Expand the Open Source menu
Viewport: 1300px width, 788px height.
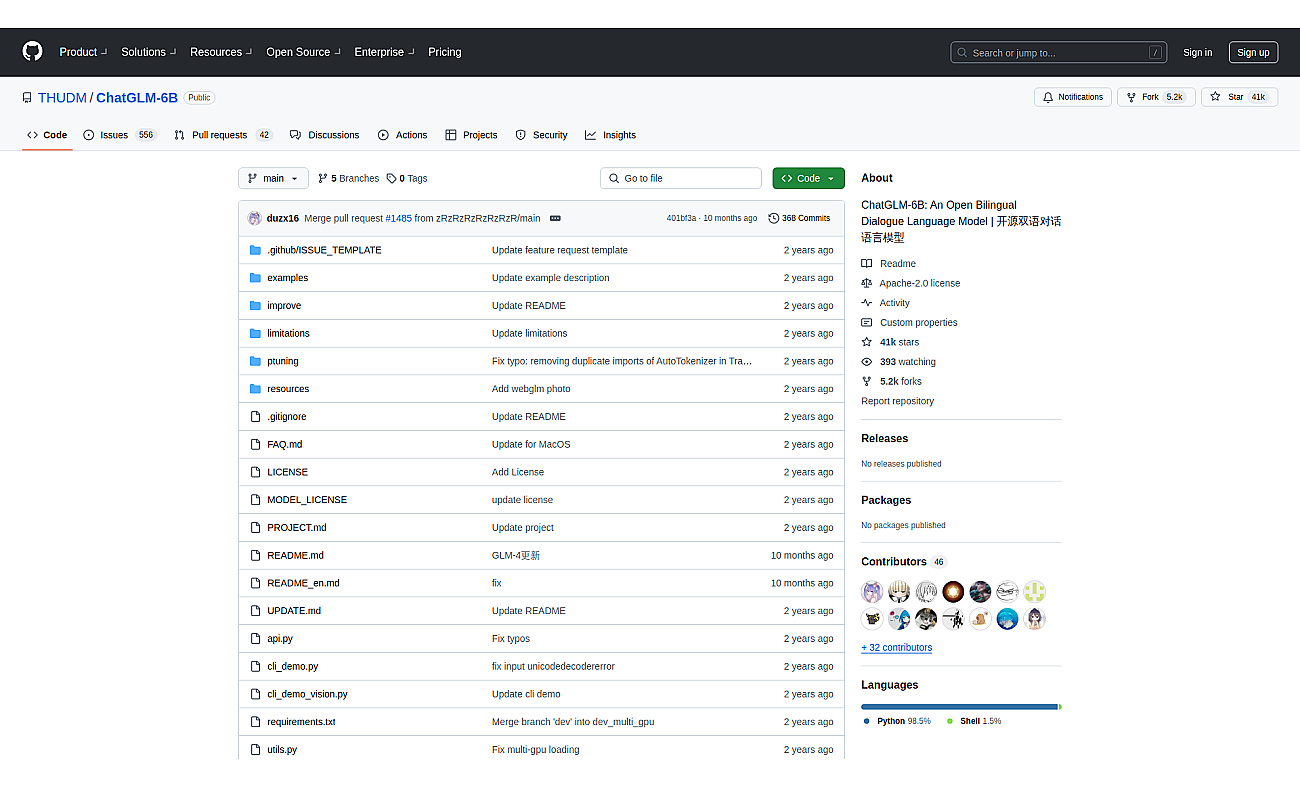point(303,52)
